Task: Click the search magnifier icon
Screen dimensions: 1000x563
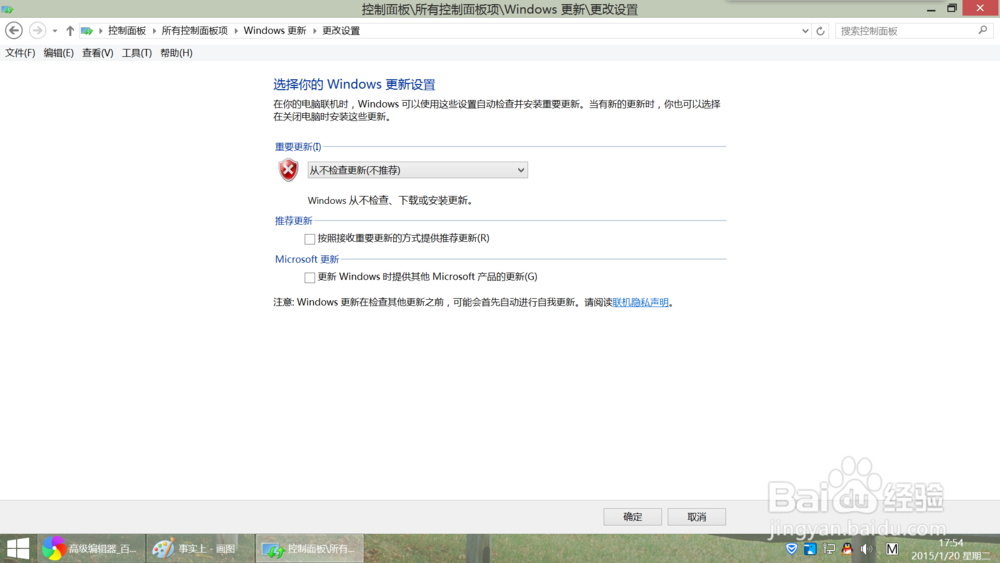Action: pyautogui.click(x=983, y=30)
